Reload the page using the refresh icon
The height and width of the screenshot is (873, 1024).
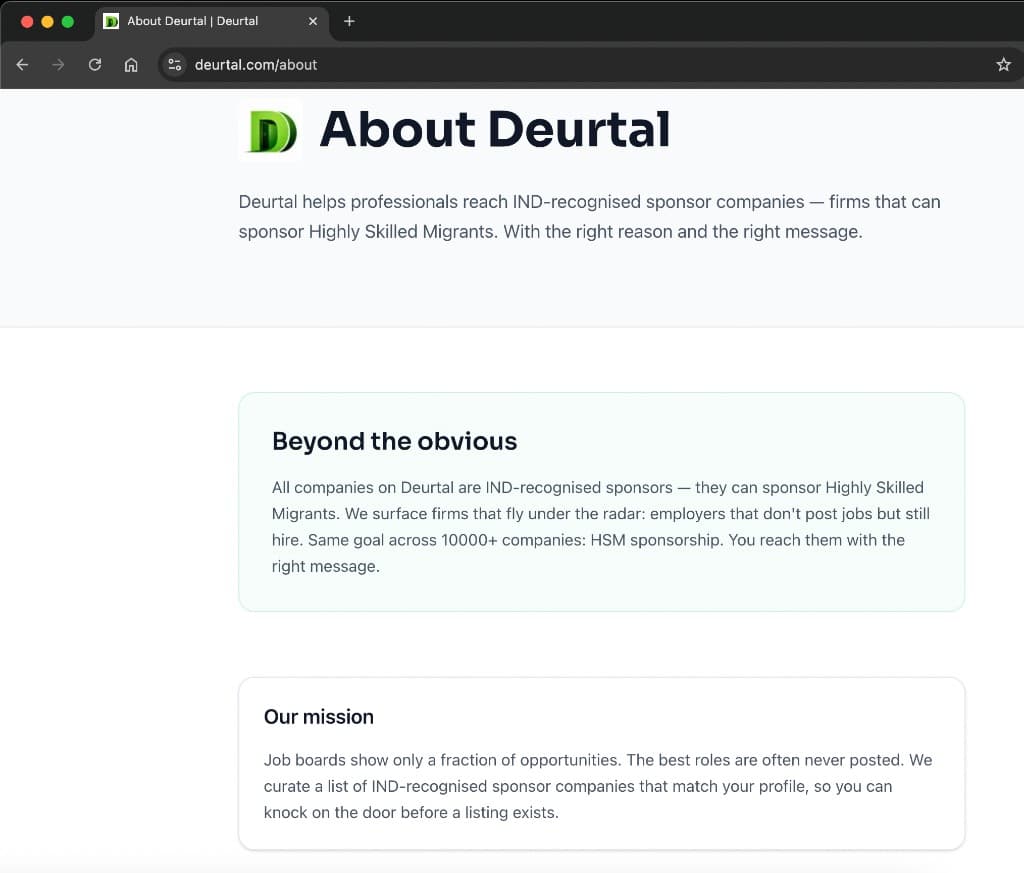tap(94, 64)
